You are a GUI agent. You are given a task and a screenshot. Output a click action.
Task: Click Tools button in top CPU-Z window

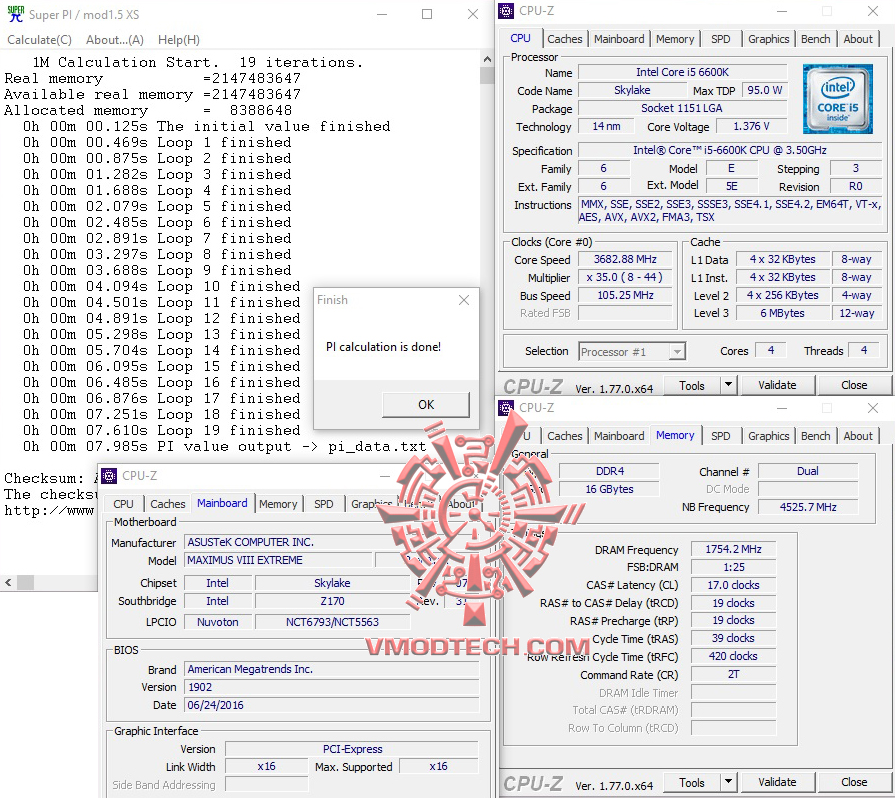coord(691,385)
